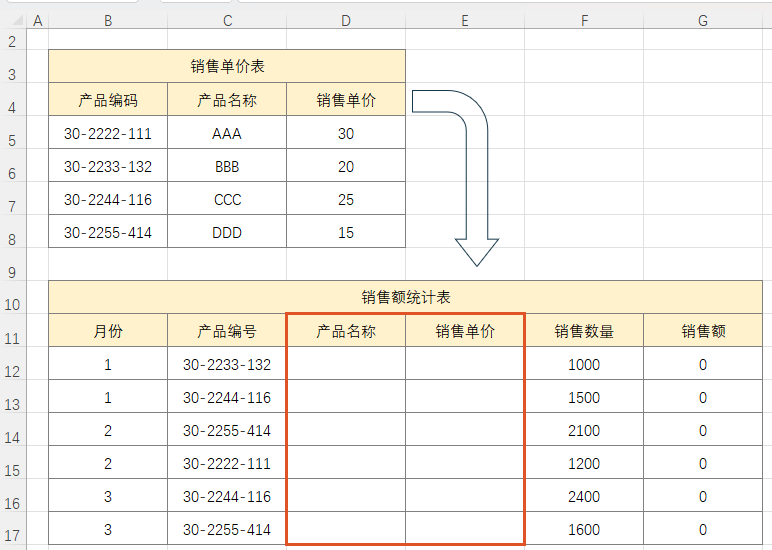Viewport: 772px width, 550px height.
Task: Select the narrow column A header
Action: tap(37, 21)
